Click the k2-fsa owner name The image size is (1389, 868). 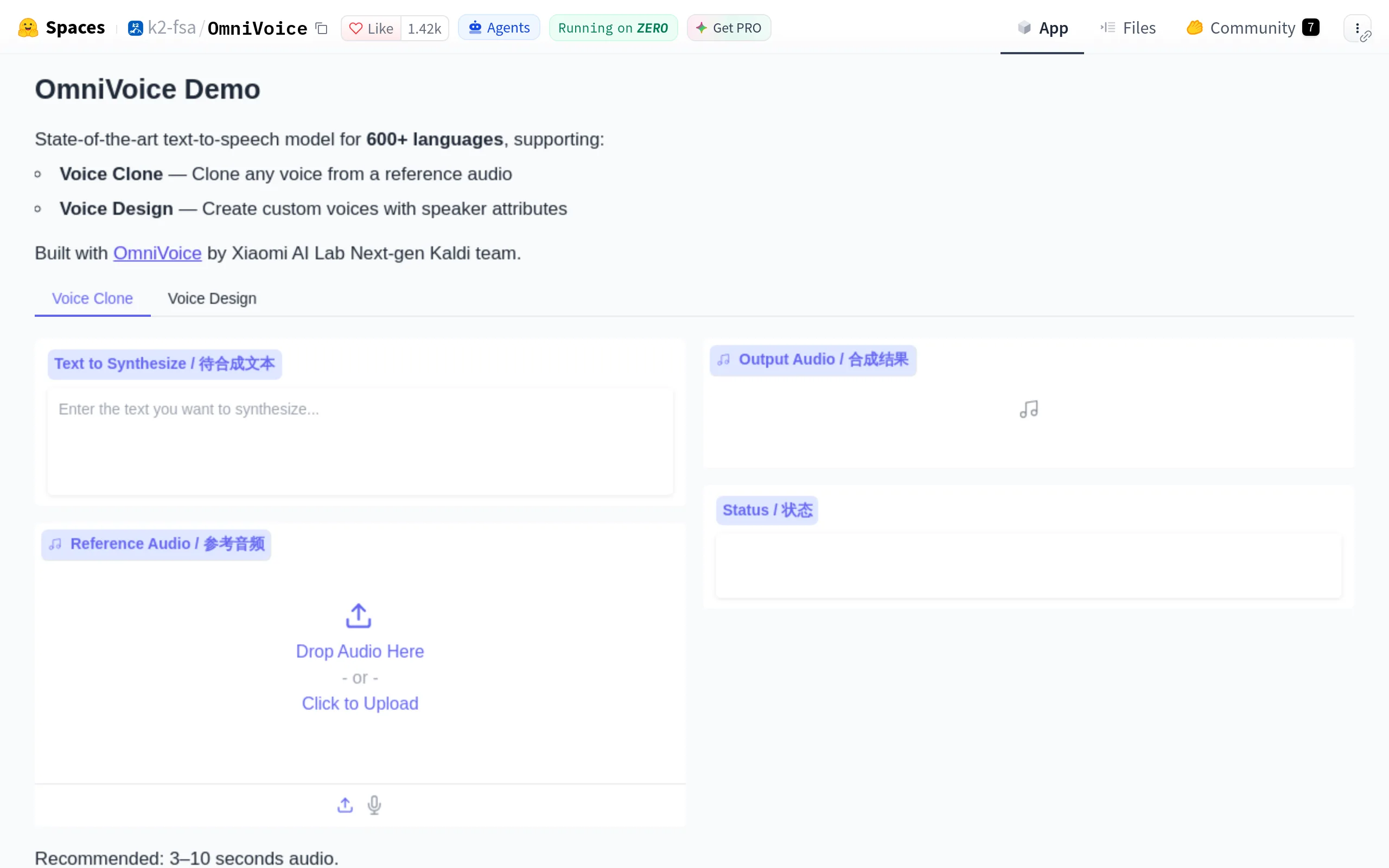click(171, 28)
